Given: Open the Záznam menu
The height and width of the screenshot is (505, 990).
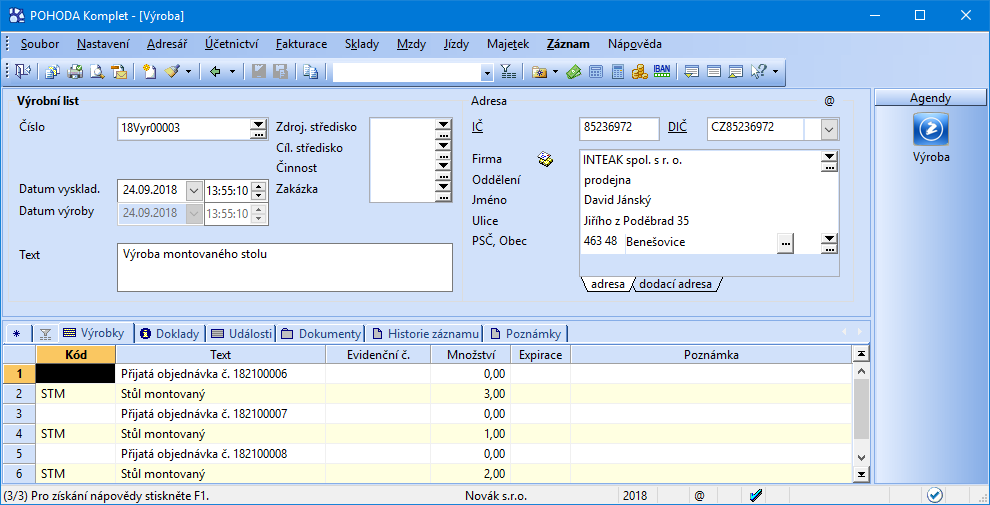Looking at the screenshot, I should coord(568,44).
